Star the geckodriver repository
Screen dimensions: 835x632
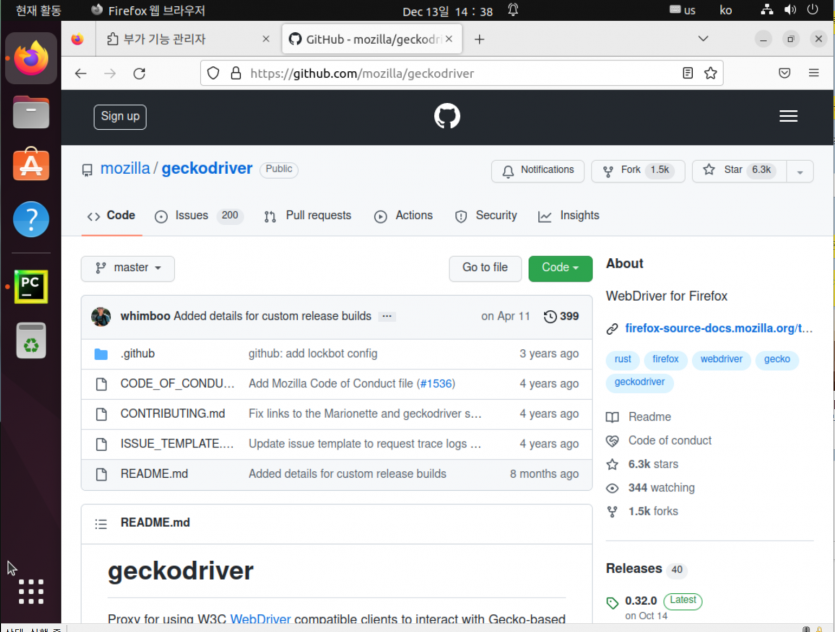pyautogui.click(x=739, y=170)
